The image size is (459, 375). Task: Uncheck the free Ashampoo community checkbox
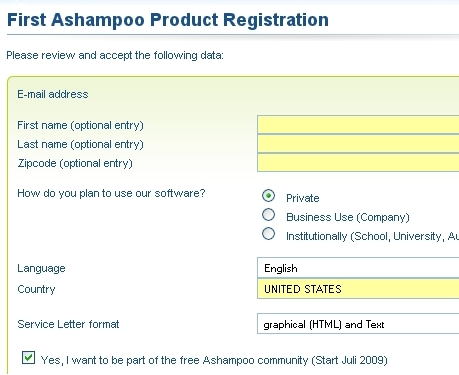click(28, 358)
